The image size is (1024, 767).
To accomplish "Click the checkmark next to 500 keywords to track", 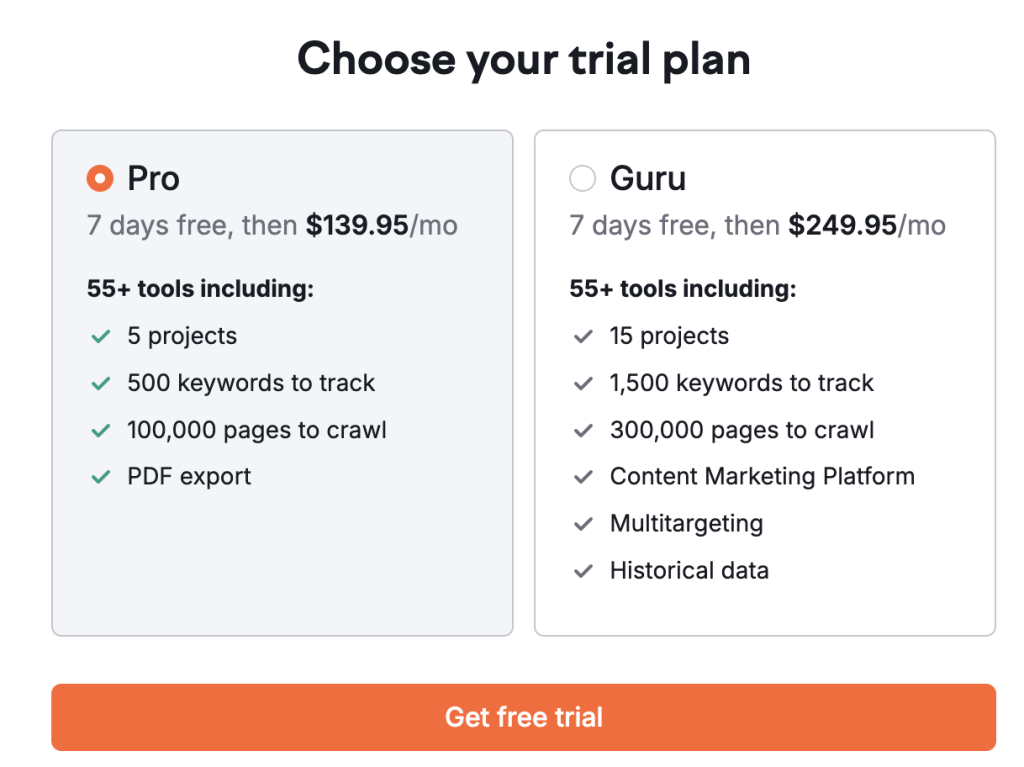I will tap(99, 383).
